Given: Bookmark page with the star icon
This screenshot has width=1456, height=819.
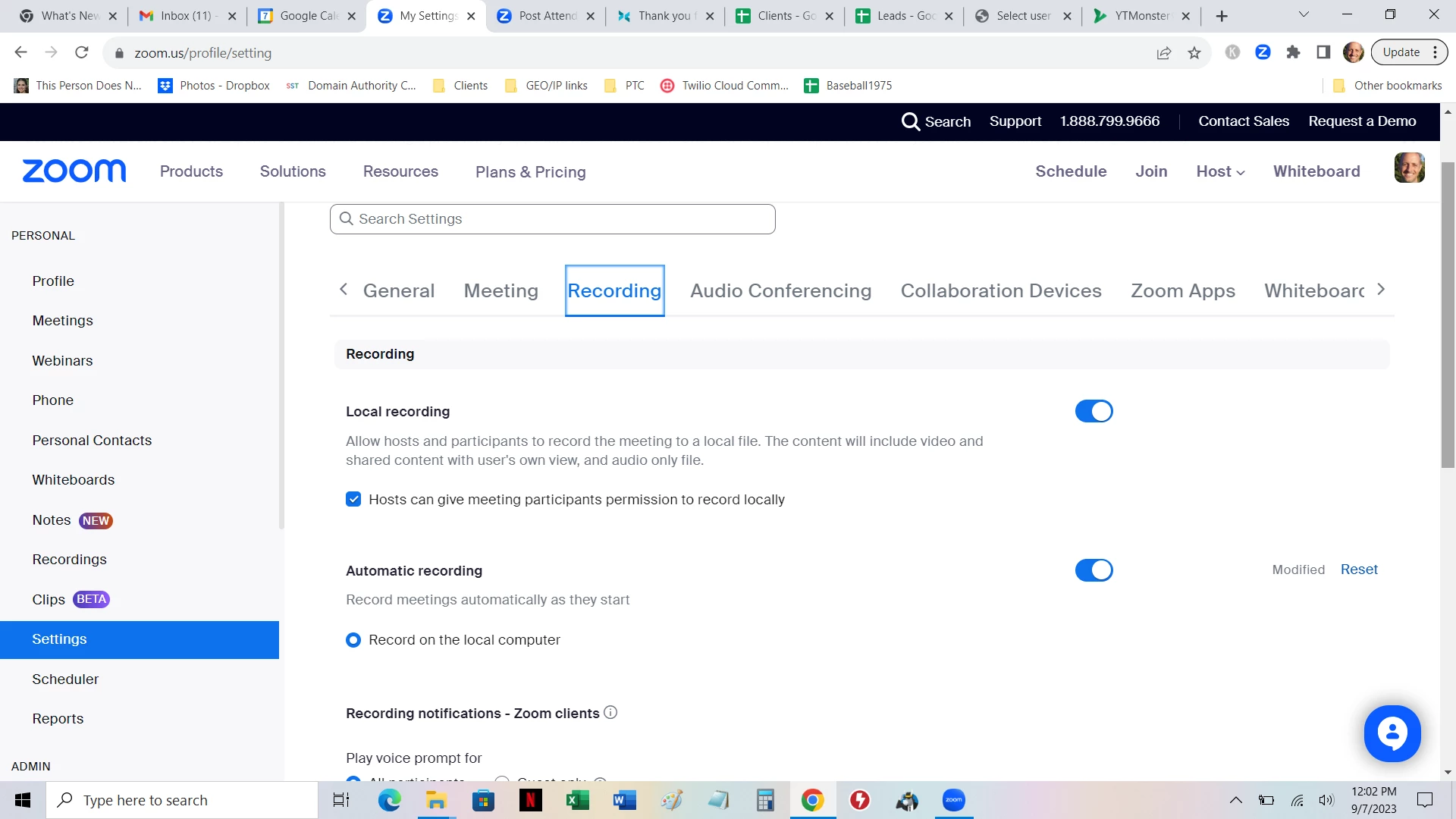Looking at the screenshot, I should pyautogui.click(x=1194, y=52).
